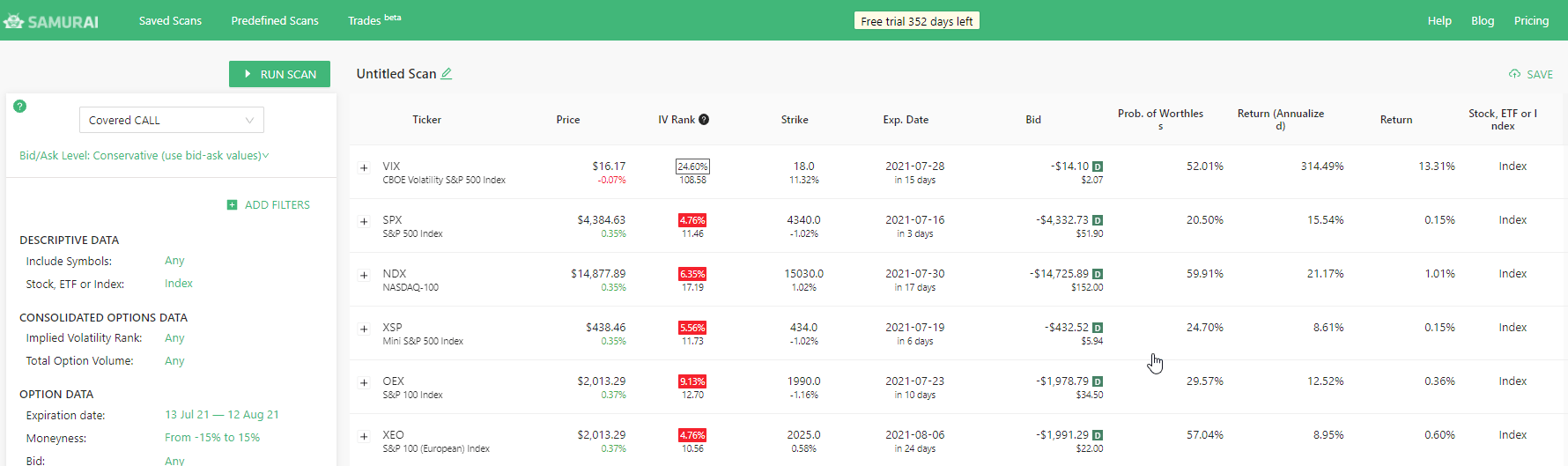Open the Pricing link
Screen dimensions: 1568x466
1531,20
